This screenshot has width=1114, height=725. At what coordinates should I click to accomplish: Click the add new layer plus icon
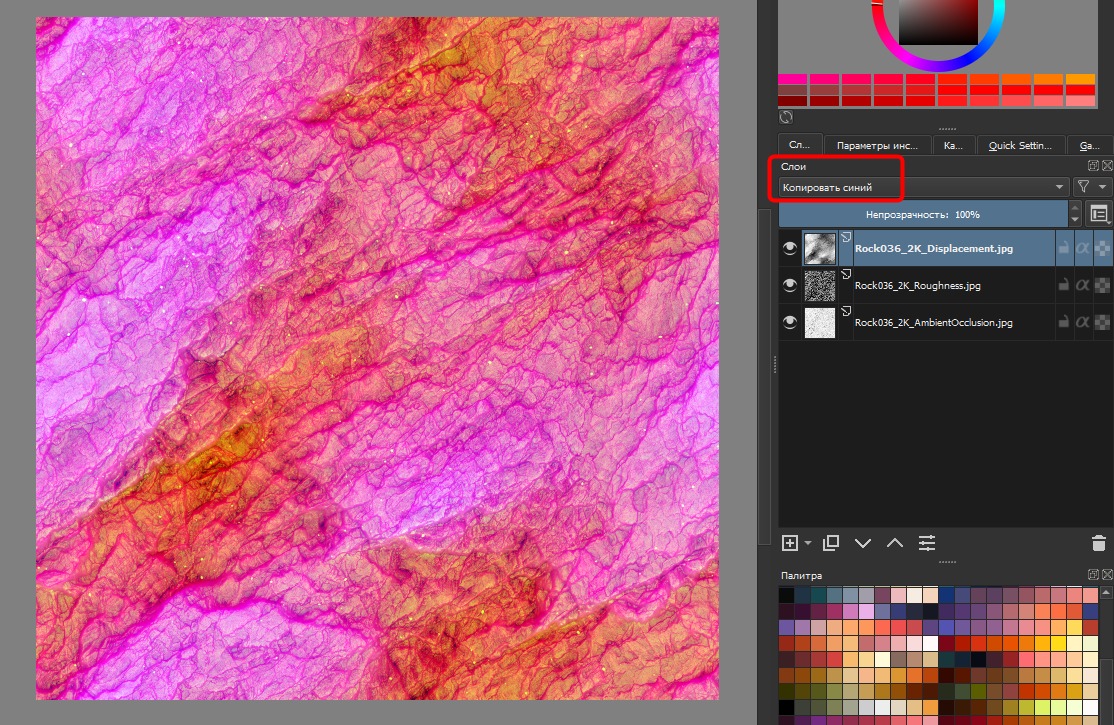coord(790,543)
